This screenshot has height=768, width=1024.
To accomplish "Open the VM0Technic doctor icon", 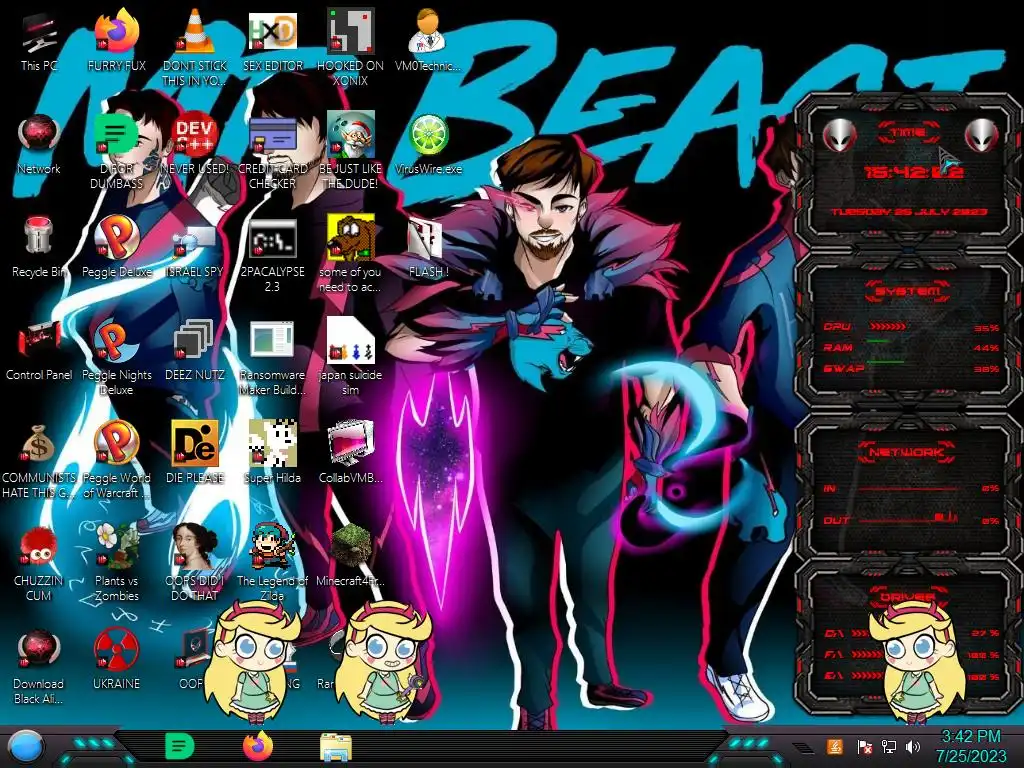I will pyautogui.click(x=428, y=40).
